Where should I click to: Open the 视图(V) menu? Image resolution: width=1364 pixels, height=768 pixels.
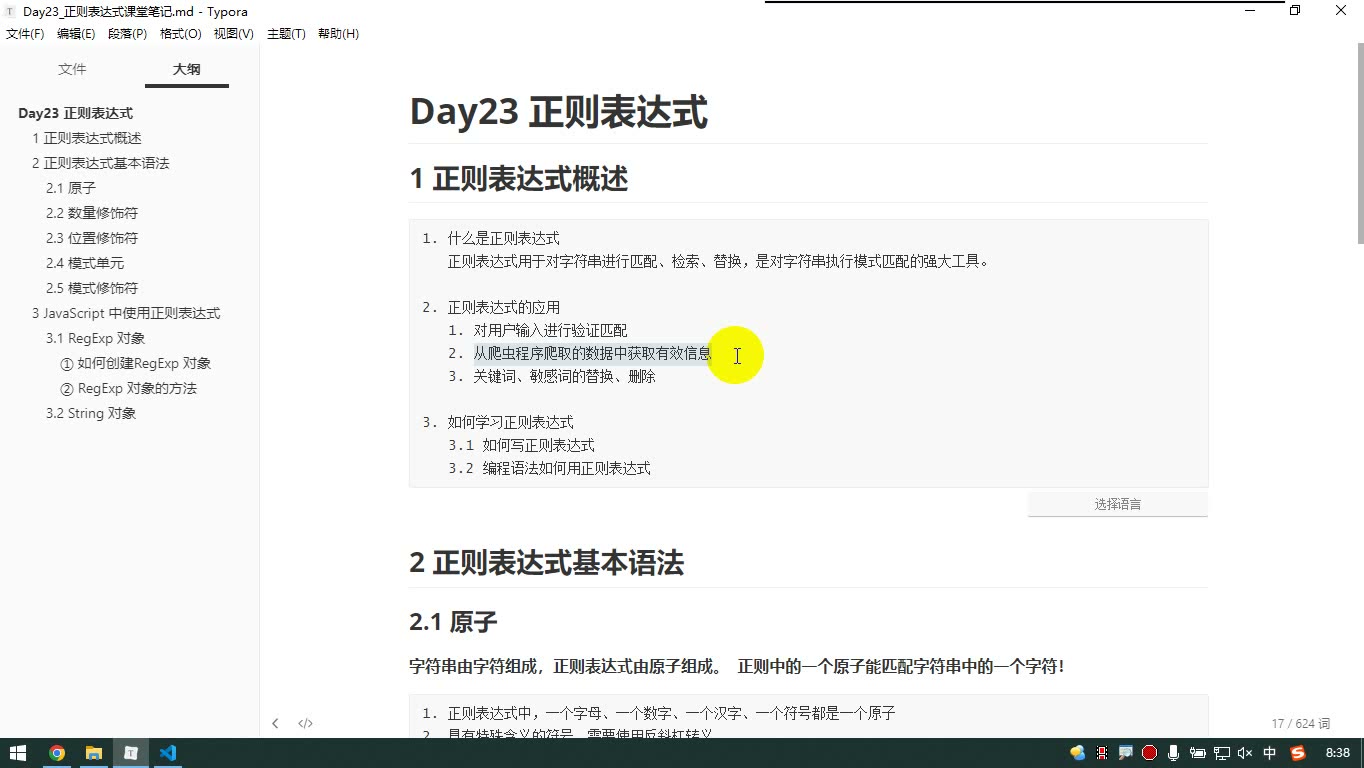[x=234, y=34]
